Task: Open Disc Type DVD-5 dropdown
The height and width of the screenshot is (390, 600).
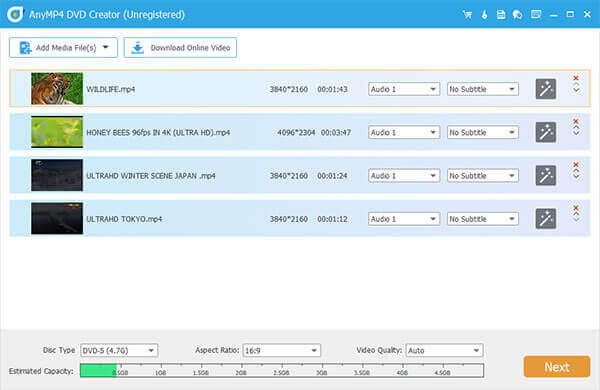Action: 119,350
